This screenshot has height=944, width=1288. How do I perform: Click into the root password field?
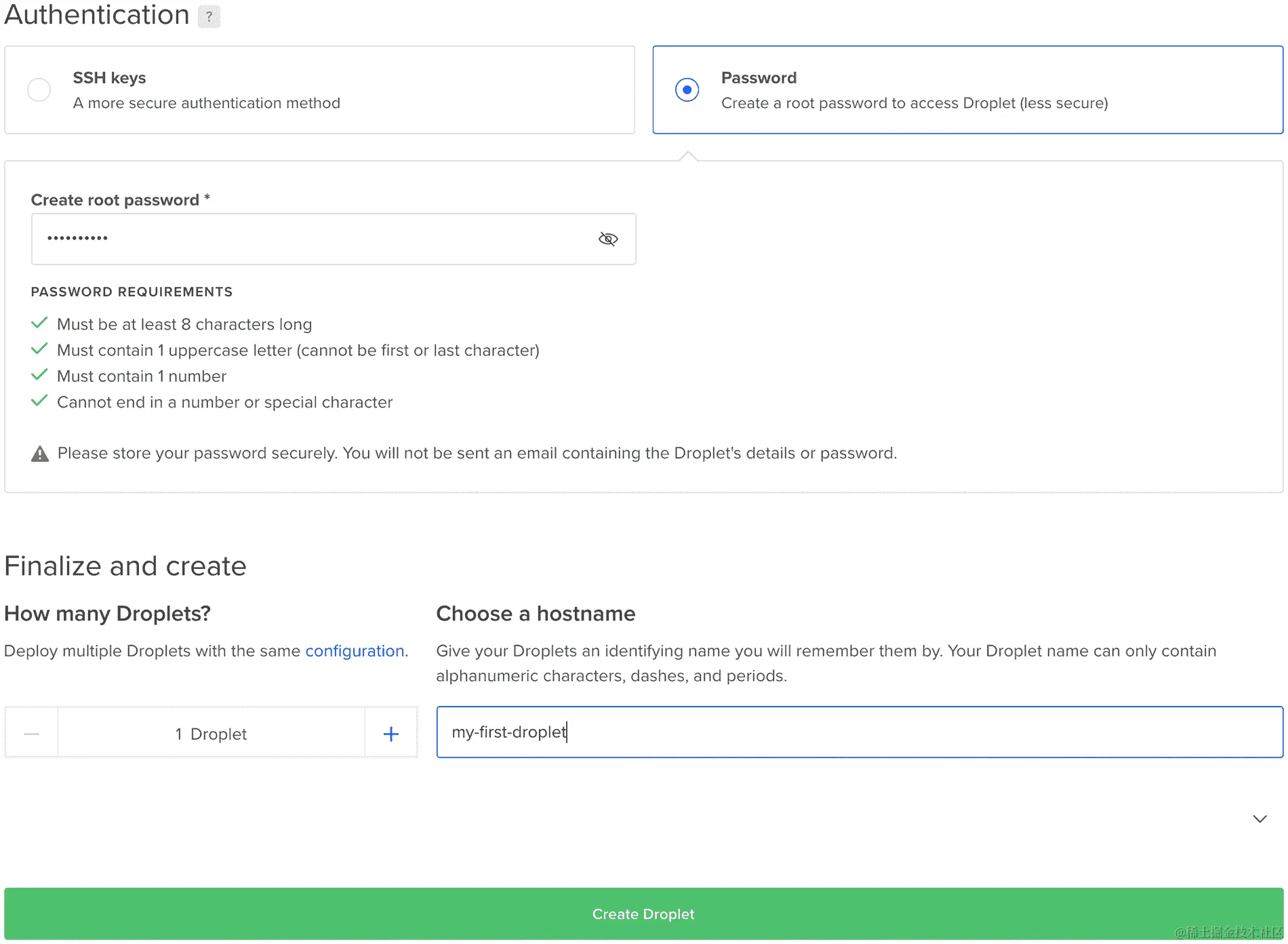tap(312, 239)
